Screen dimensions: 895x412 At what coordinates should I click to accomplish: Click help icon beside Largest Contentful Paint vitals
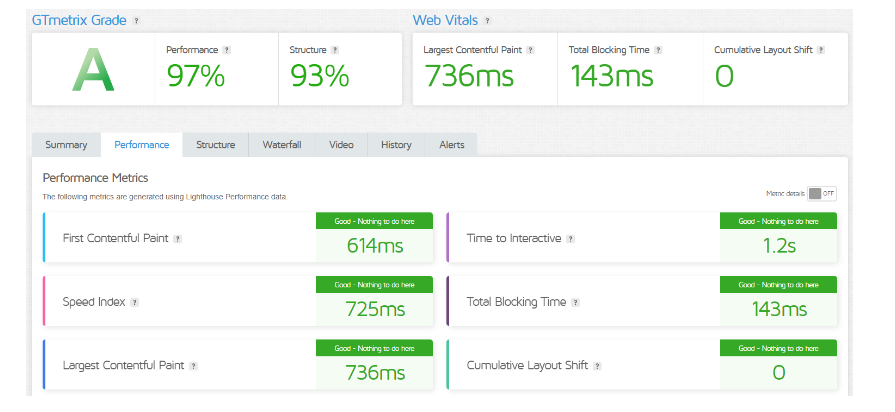coord(530,50)
